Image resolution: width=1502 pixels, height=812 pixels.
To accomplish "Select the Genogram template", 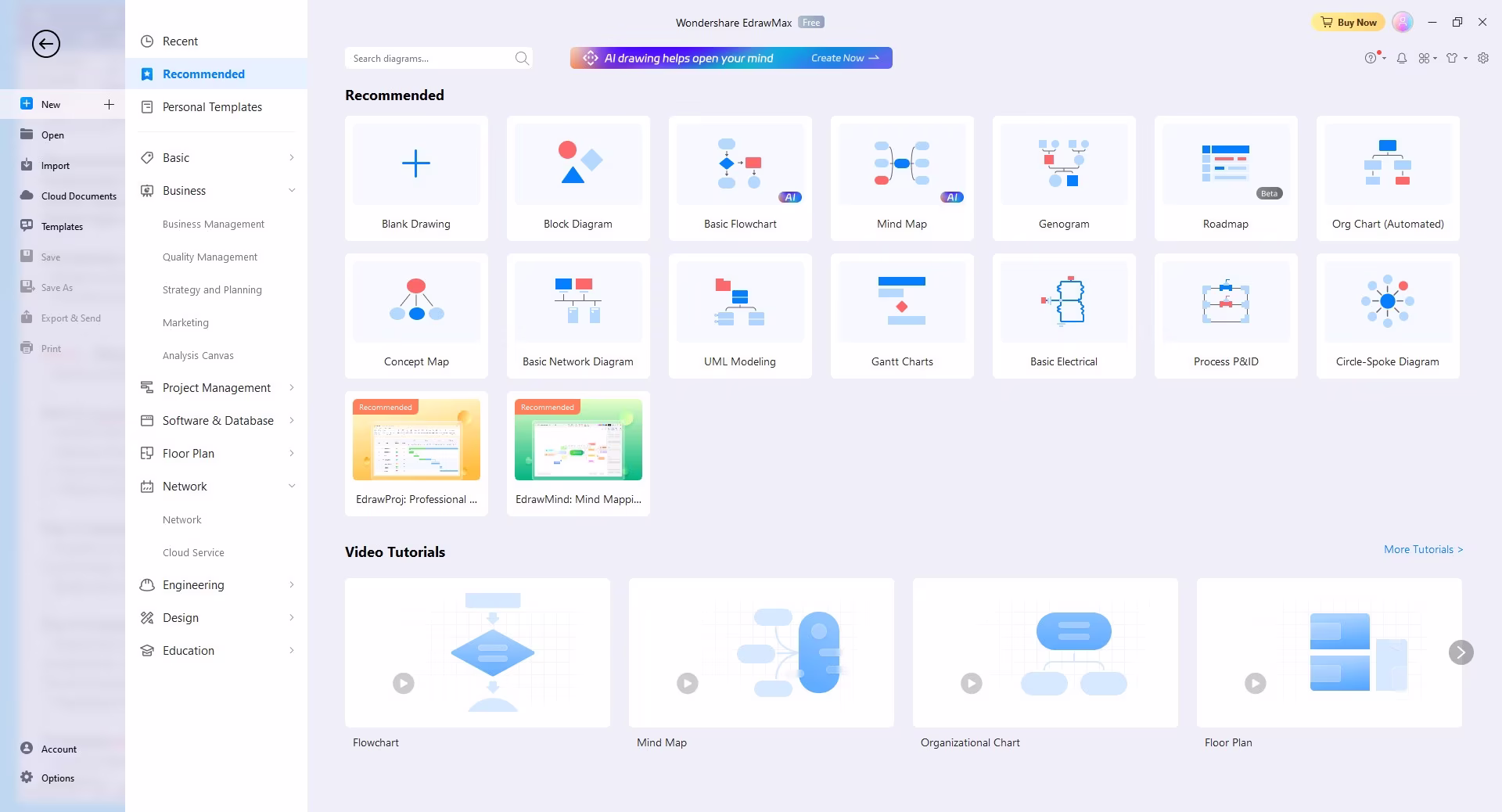I will [x=1064, y=178].
